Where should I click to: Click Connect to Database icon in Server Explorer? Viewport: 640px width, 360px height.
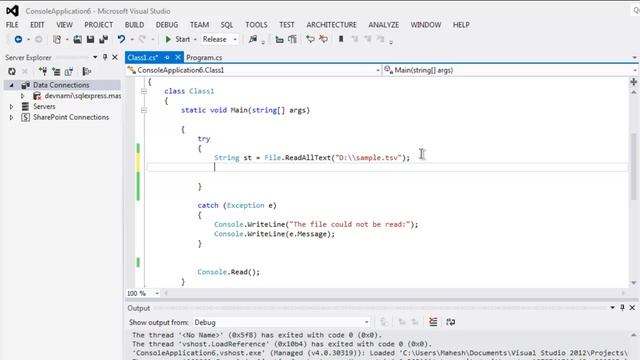(42, 71)
